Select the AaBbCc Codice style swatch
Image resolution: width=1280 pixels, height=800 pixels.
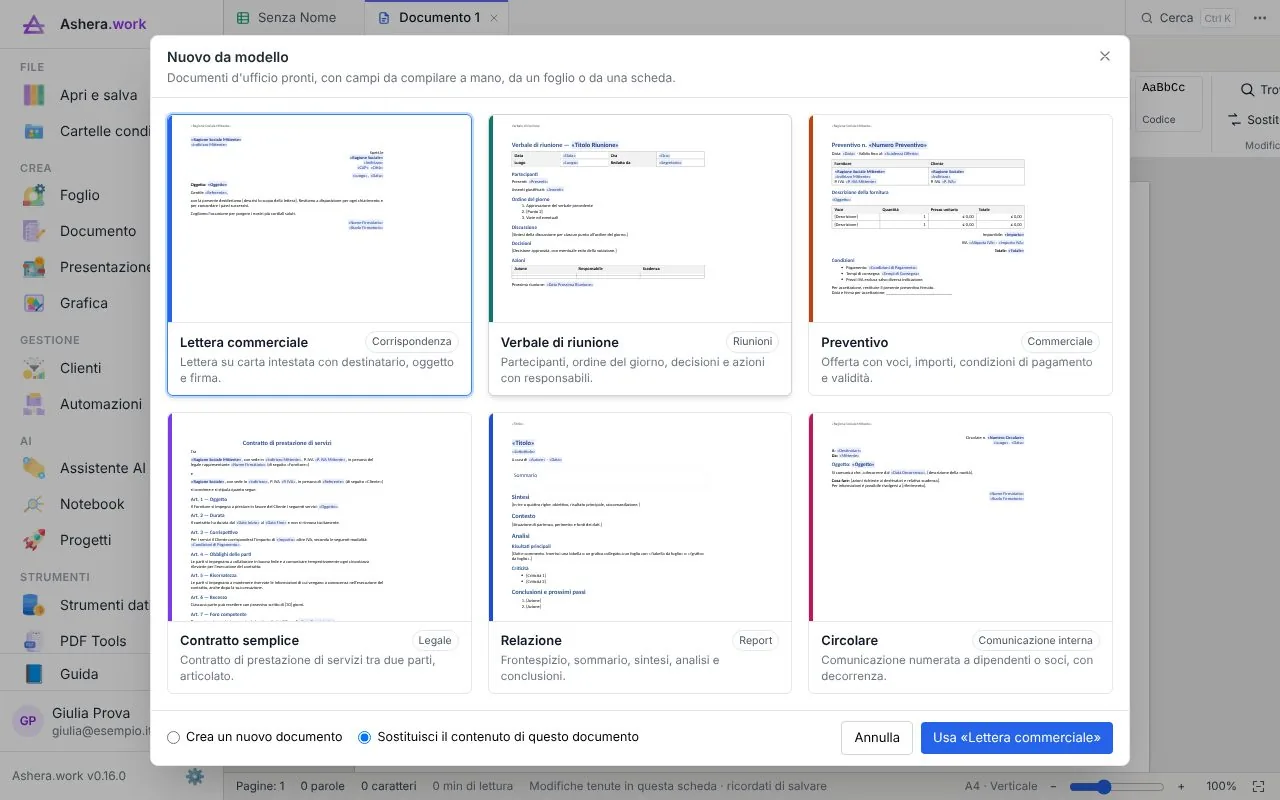1169,103
